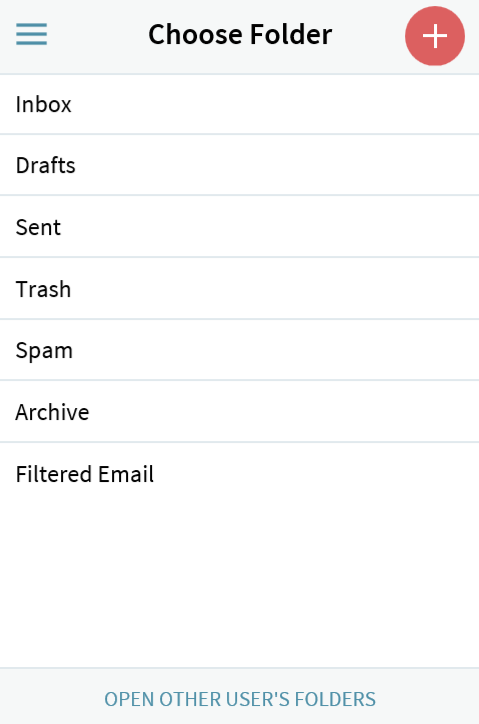Click the Open Other User's Folders link
Screen dimensions: 479x724
pyautogui.click(x=240, y=699)
